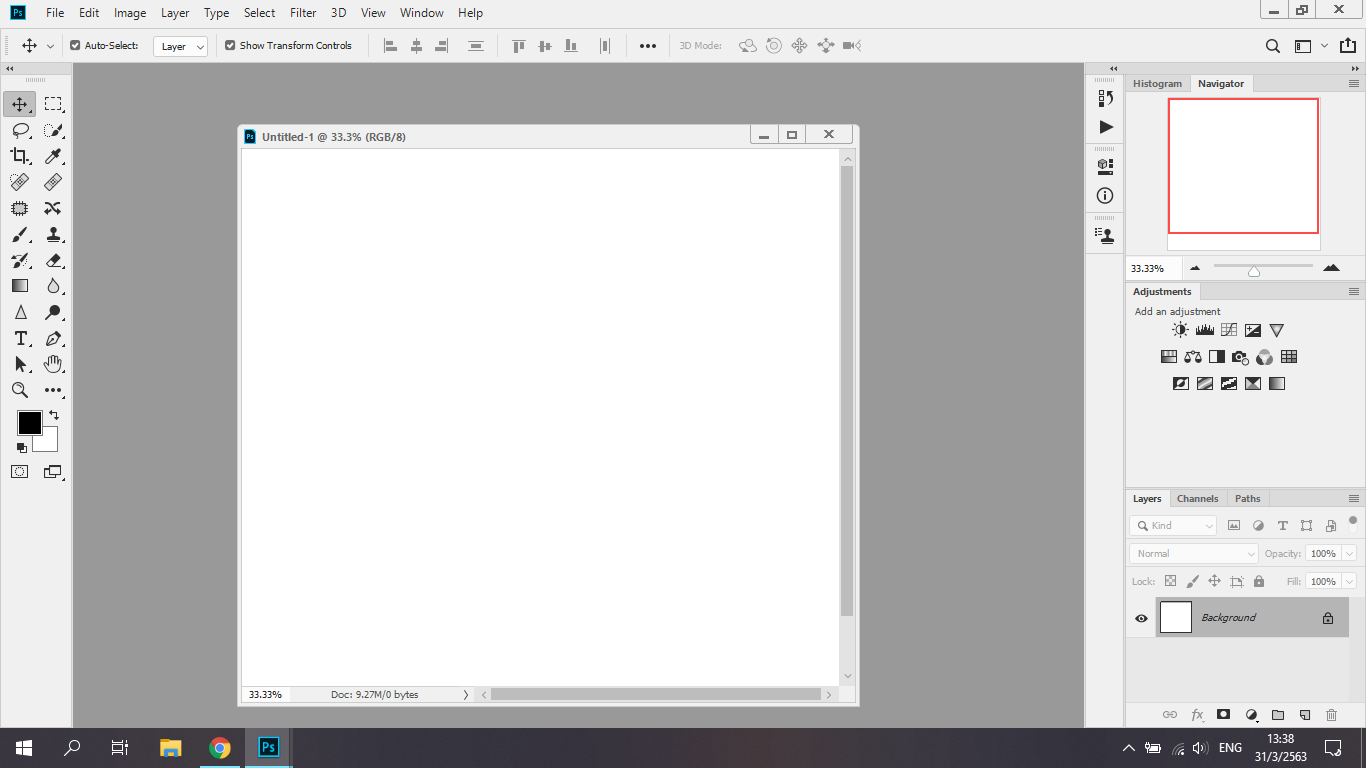Choose the Gradient tool

20,286
